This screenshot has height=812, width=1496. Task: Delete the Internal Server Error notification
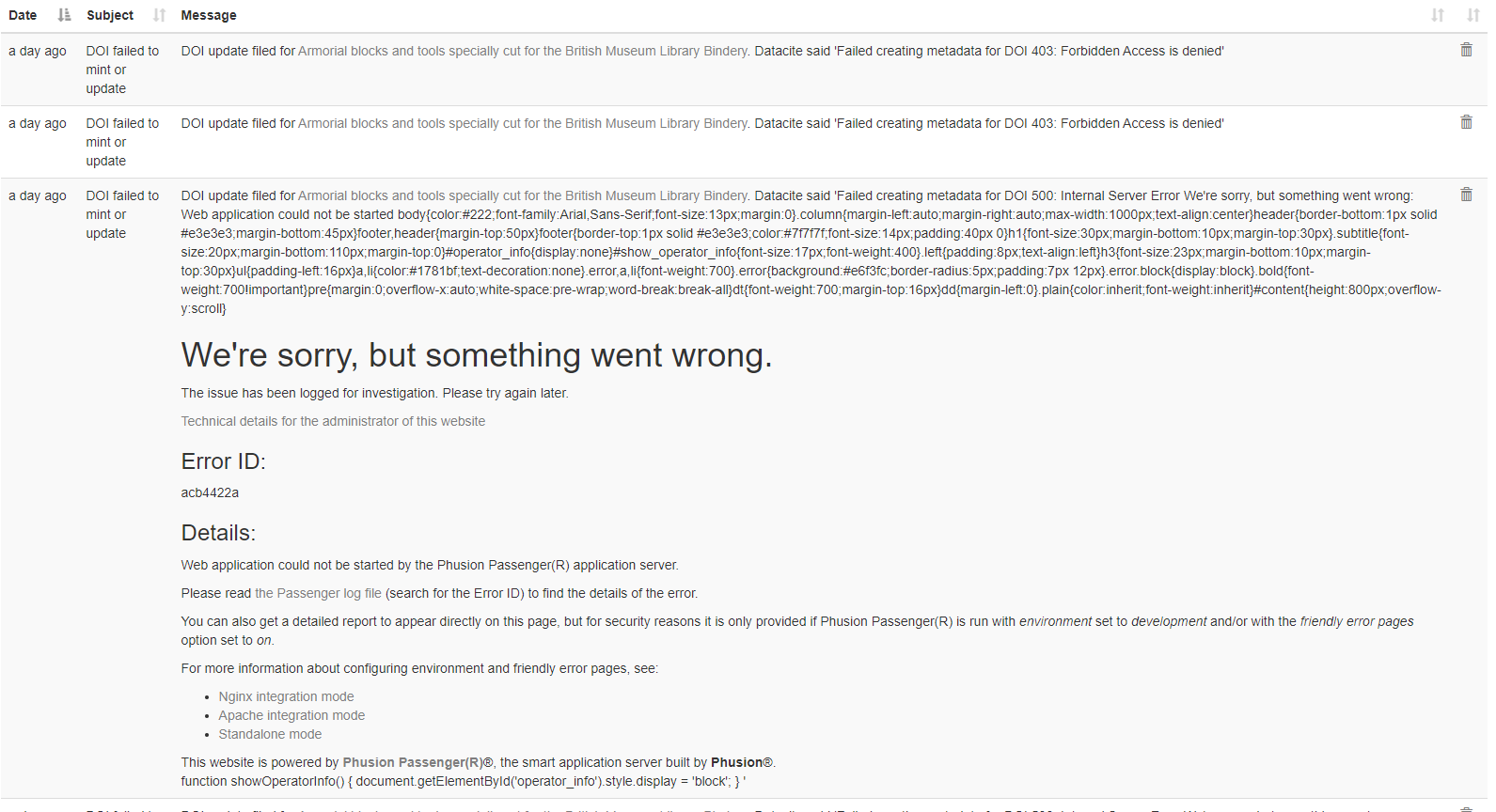(1465, 194)
